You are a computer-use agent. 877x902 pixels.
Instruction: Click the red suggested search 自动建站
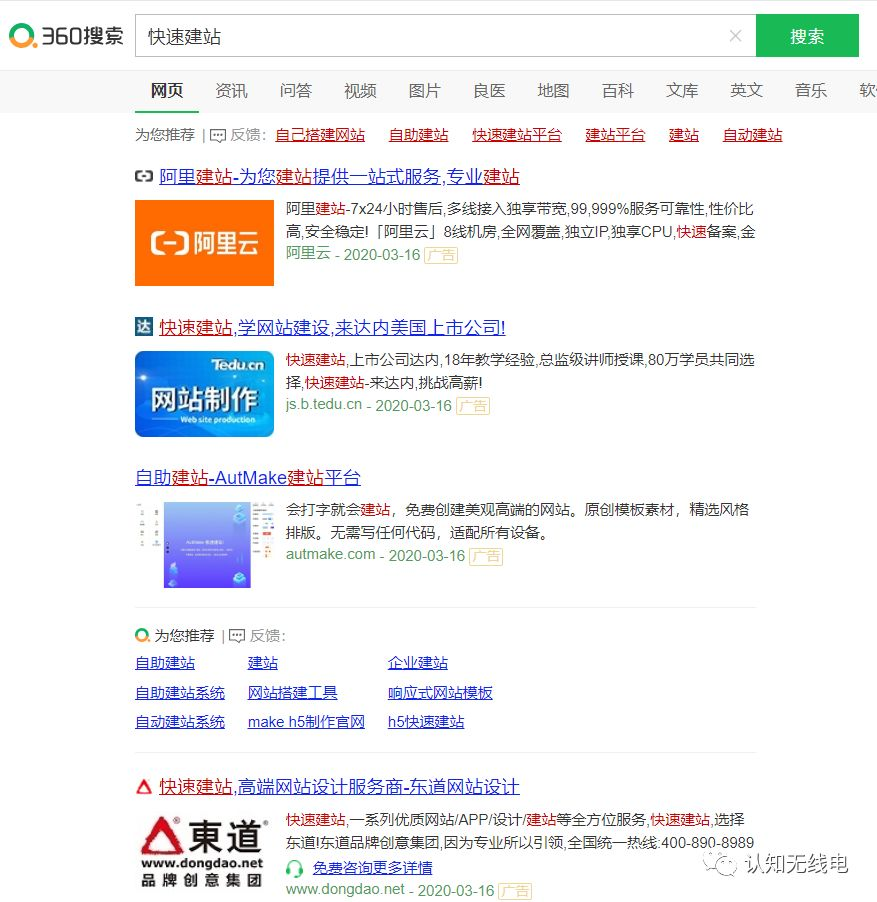pos(752,135)
